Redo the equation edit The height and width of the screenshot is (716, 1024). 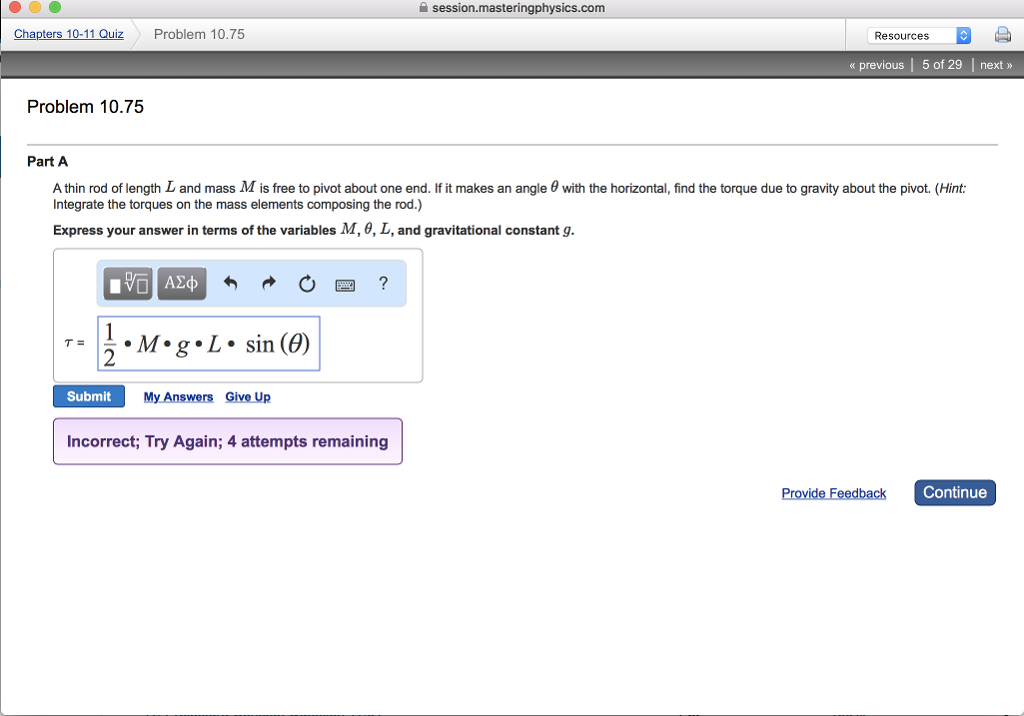point(268,284)
